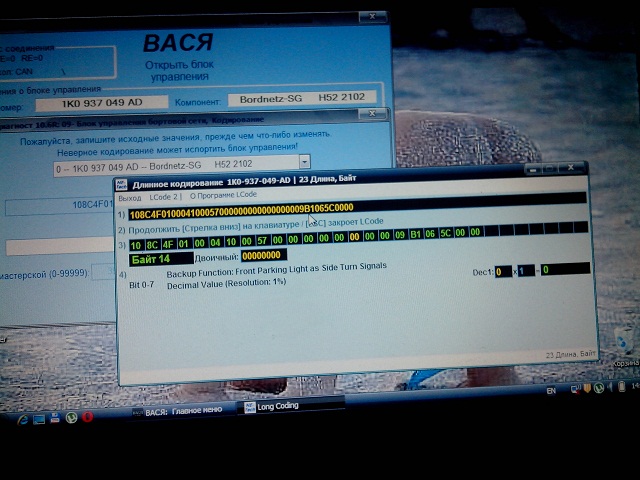This screenshot has width=640, height=480.
Task: Close the ВАСЯ main window
Action: 372,17
